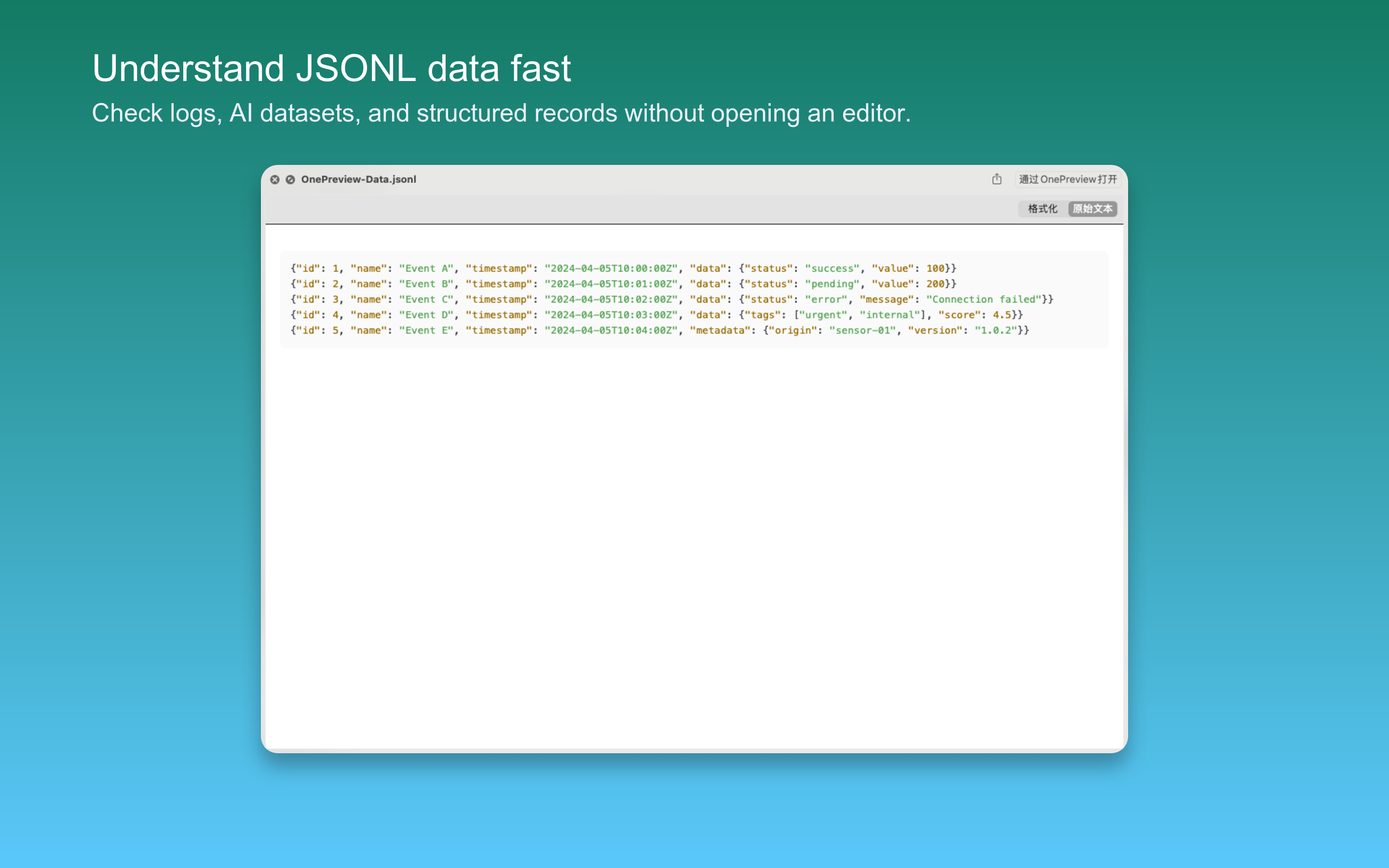The width and height of the screenshot is (1389, 868).
Task: Select 原始文本 raw text view
Action: tap(1092, 209)
